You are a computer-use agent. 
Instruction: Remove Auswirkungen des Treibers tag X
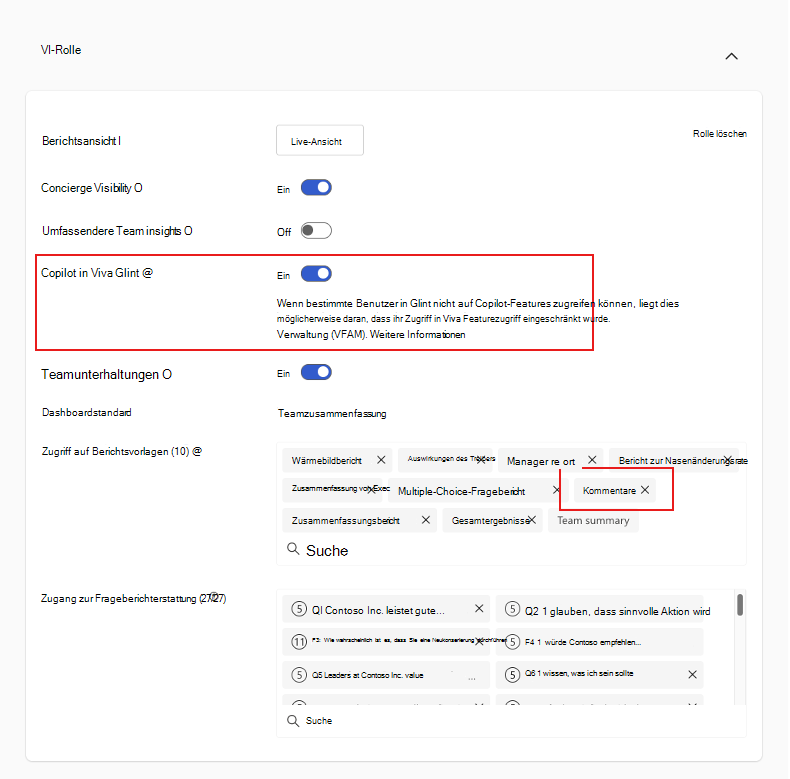[481, 460]
